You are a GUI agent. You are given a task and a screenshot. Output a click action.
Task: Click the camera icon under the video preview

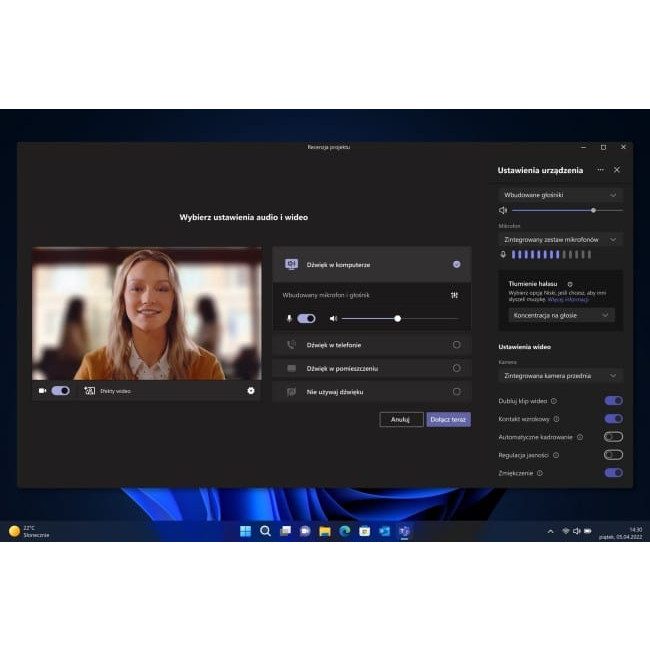[42, 390]
